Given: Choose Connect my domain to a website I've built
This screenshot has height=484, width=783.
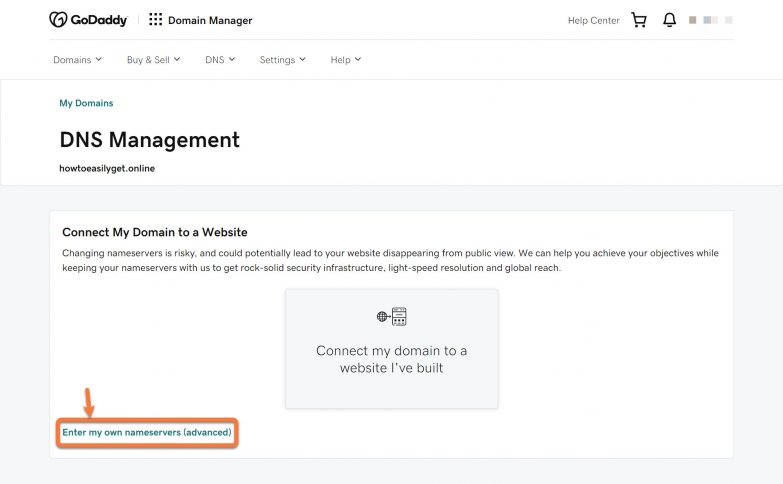Looking at the screenshot, I should tap(391, 358).
